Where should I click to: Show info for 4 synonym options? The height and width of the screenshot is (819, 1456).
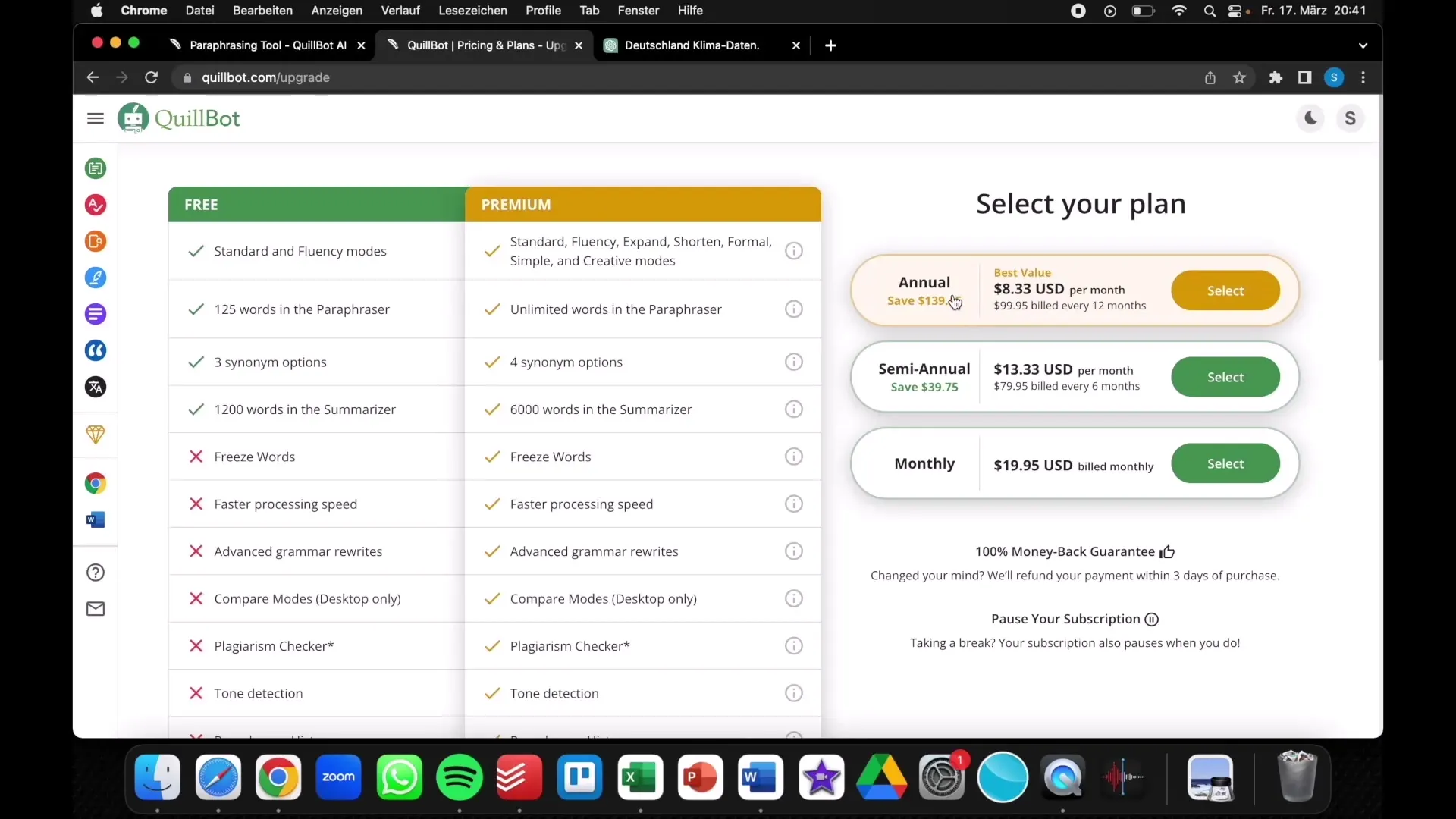click(x=793, y=362)
